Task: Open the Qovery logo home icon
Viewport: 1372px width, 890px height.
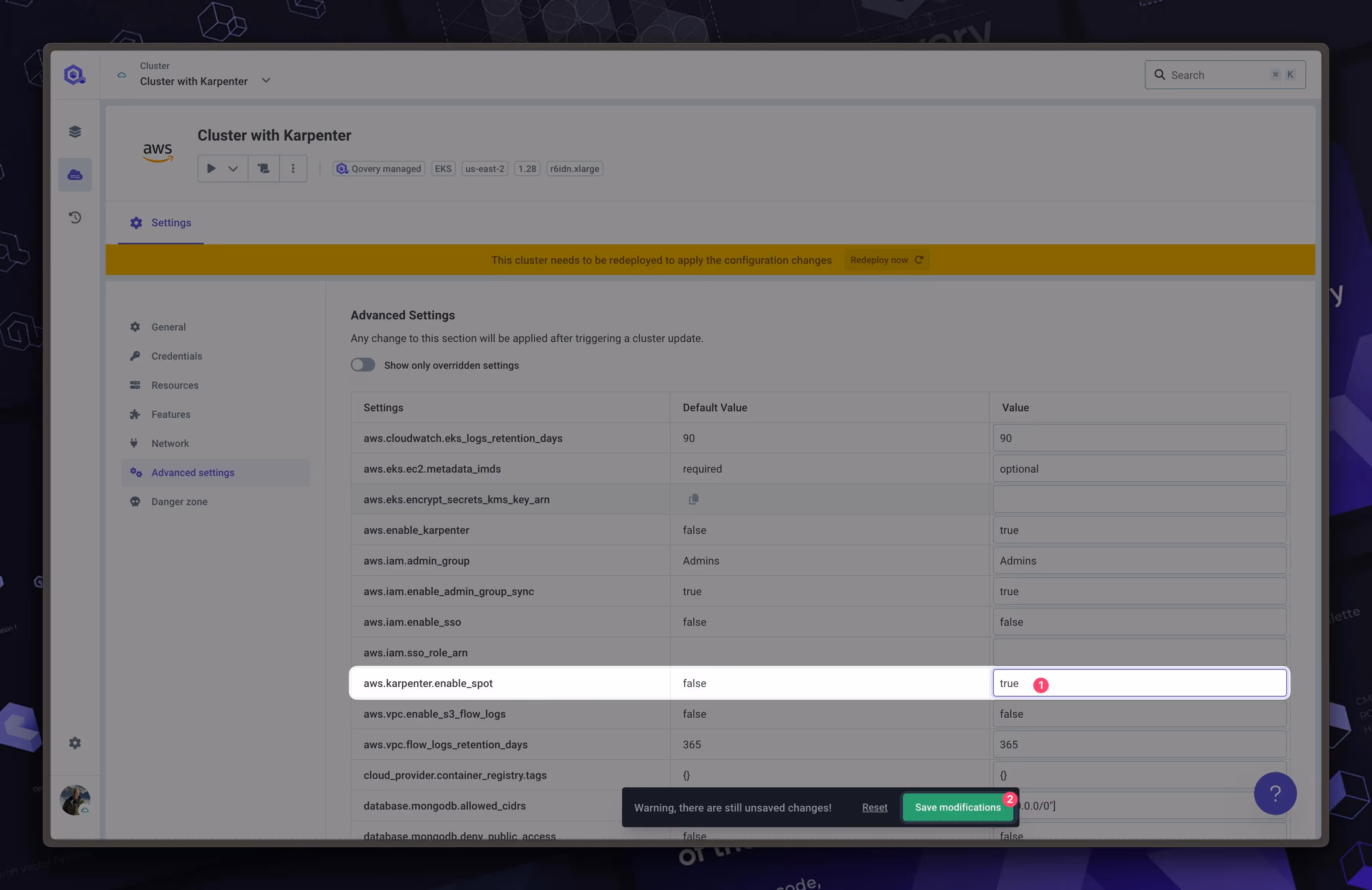Action: pyautogui.click(x=74, y=74)
